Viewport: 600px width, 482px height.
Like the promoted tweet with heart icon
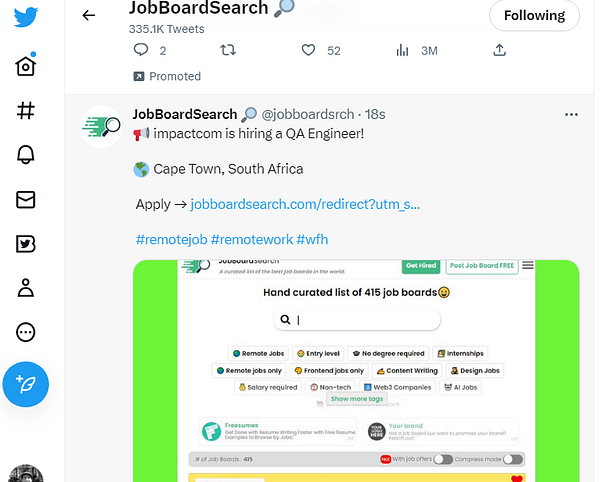coord(308,50)
